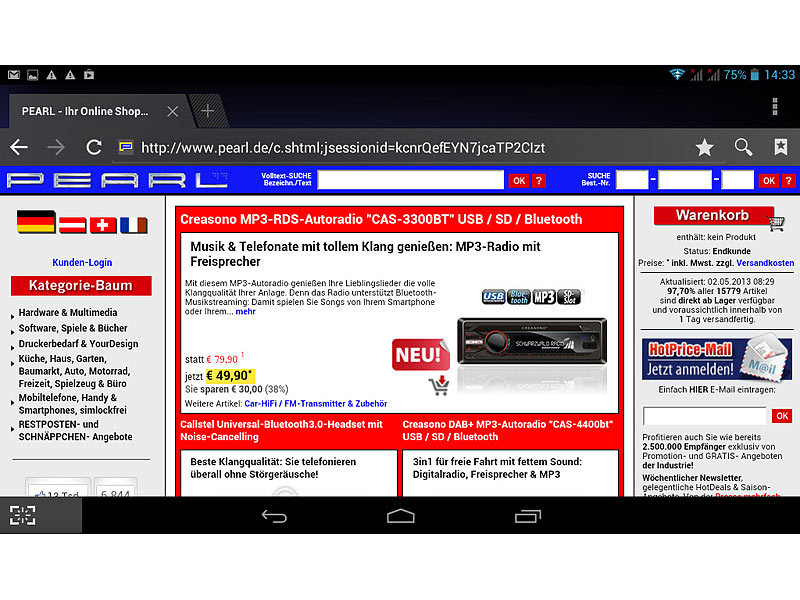The height and width of the screenshot is (600, 800).
Task: Tap the Wi-Fi status icon
Action: point(677,74)
